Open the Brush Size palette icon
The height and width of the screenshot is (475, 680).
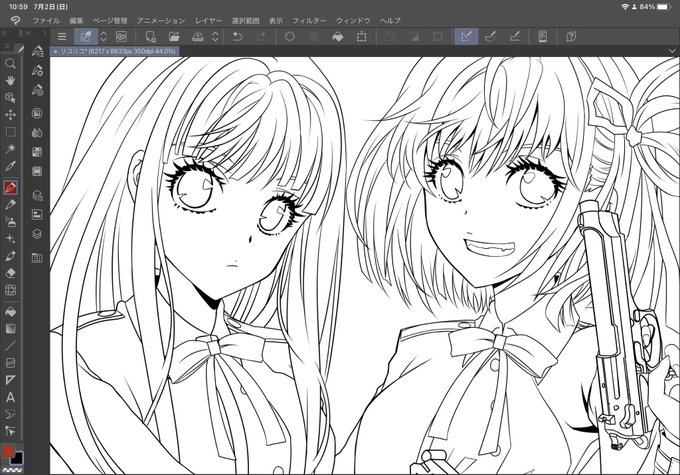coord(37,90)
